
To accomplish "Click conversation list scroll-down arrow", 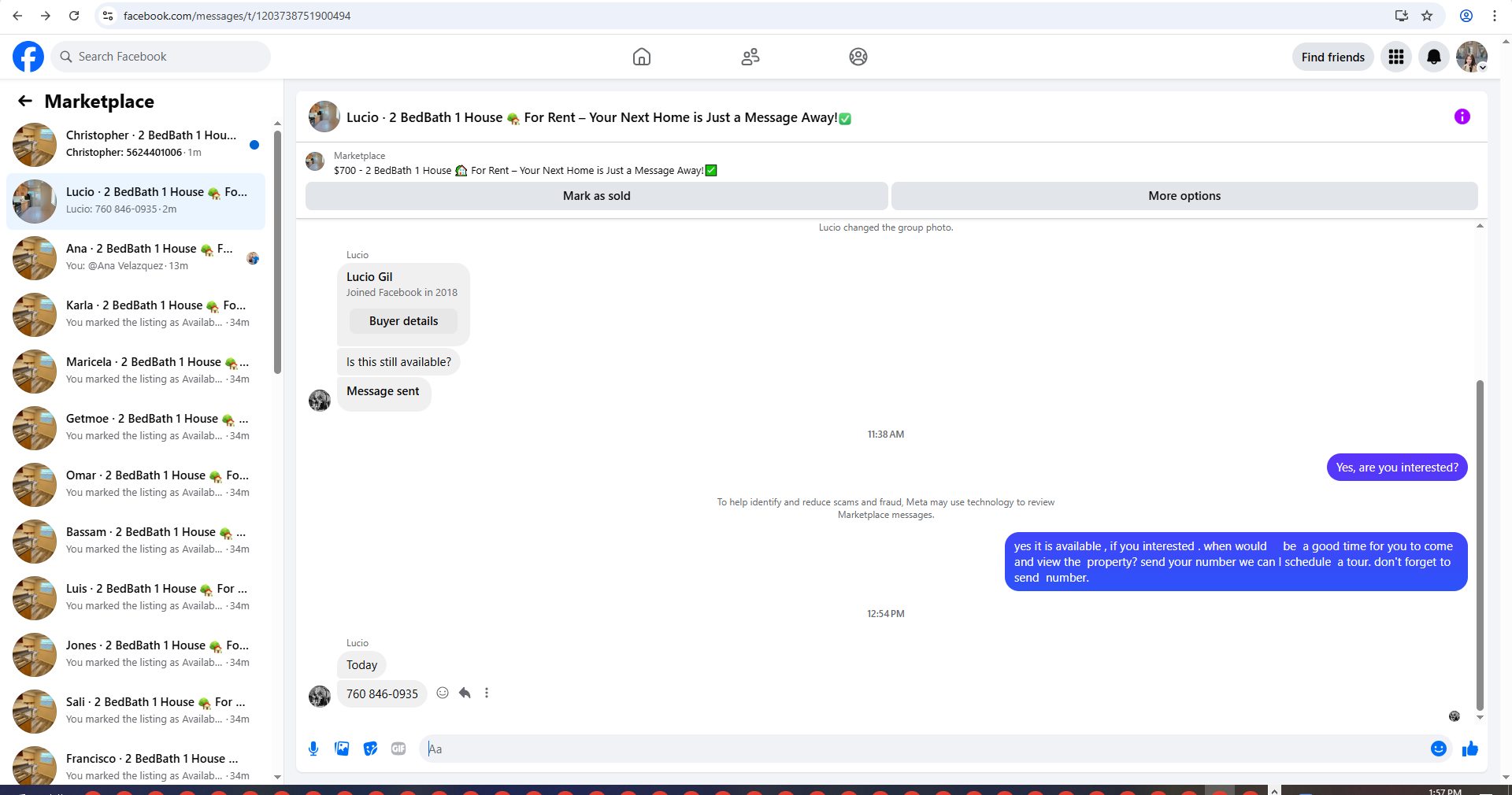I will (x=277, y=777).
